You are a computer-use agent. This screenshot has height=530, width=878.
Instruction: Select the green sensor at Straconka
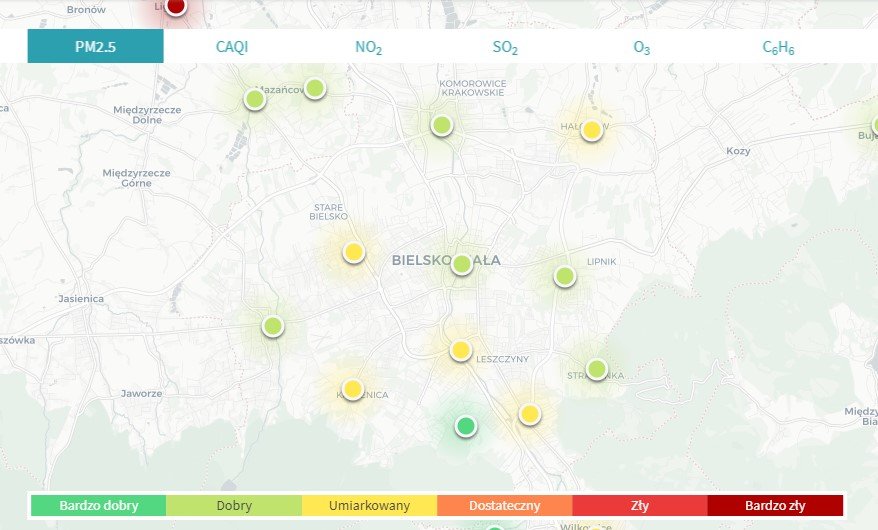tap(597, 369)
